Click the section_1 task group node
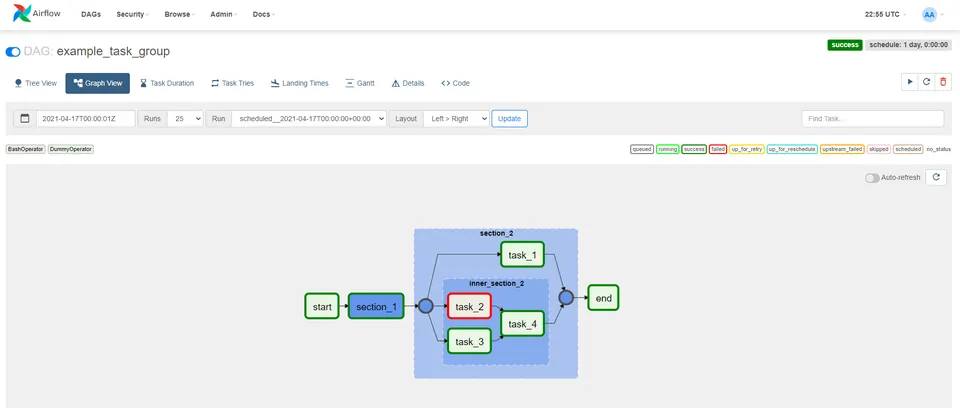Viewport: 960px width, 408px height. pyautogui.click(x=376, y=306)
